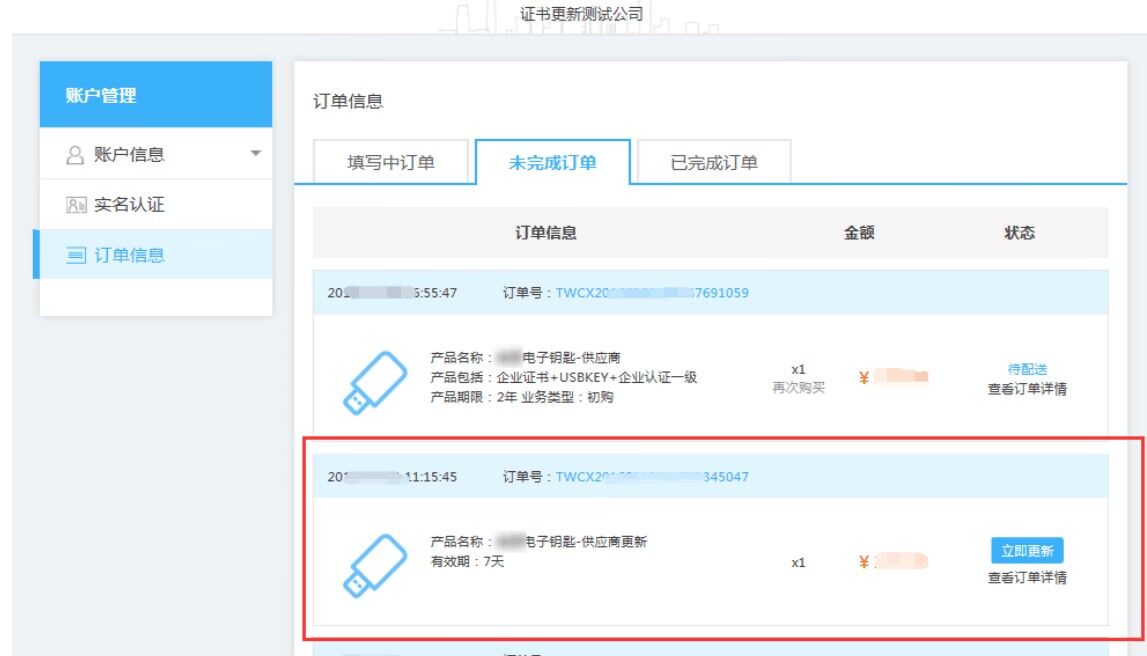
Task: Click the ID card icon beside 实名认证
Action: click(76, 205)
